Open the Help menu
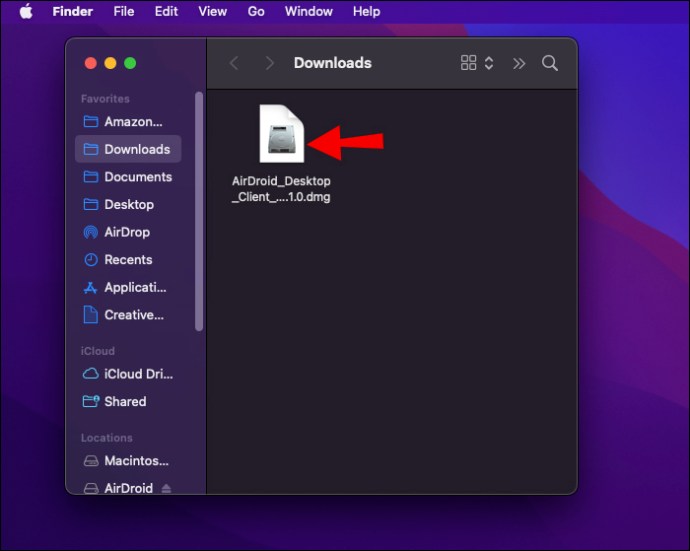The image size is (690, 551). click(x=367, y=11)
